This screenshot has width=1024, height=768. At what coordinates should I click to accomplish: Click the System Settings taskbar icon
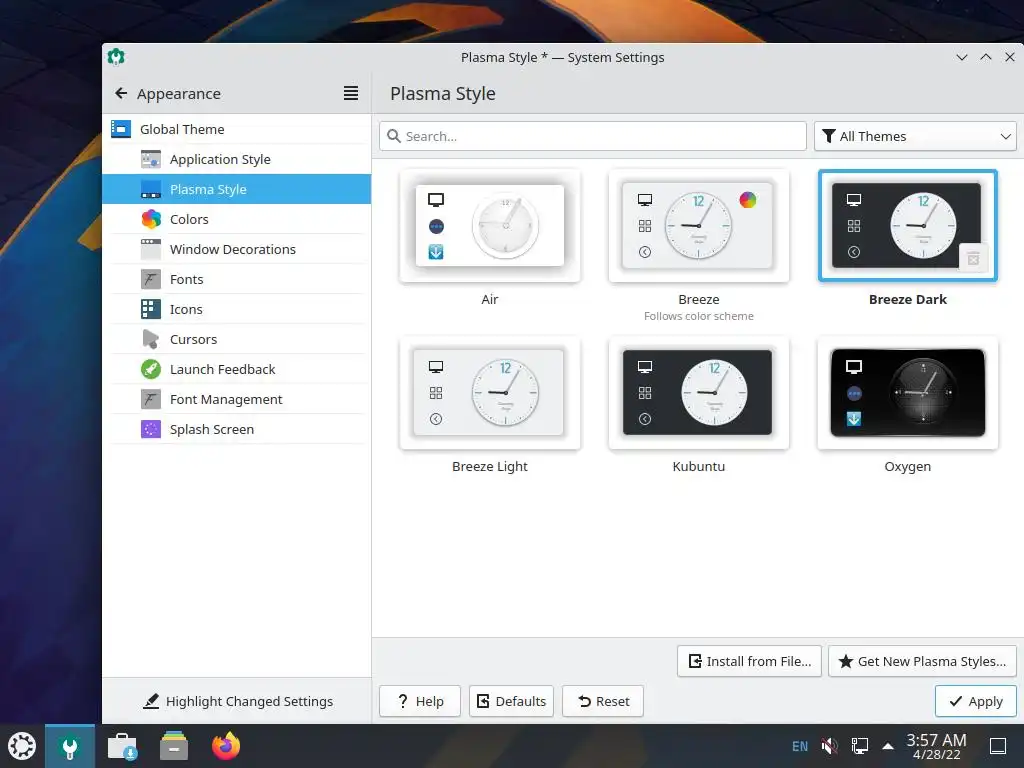70,746
